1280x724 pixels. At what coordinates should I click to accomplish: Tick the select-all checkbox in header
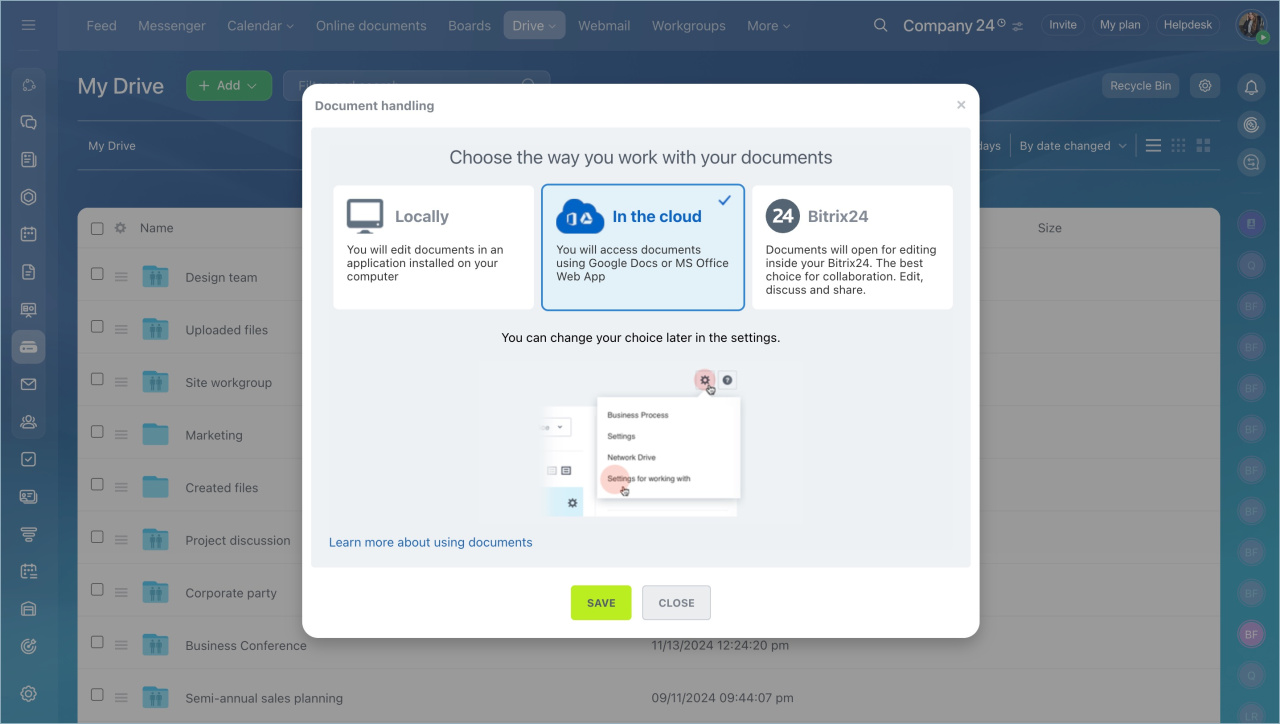97,228
